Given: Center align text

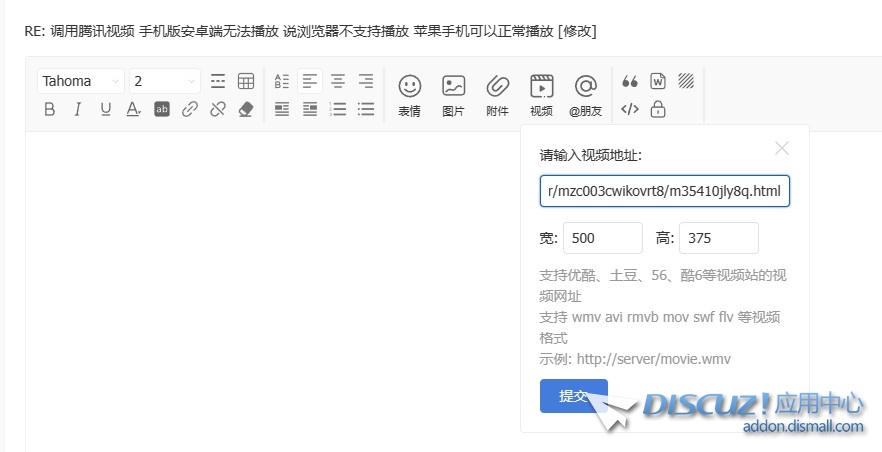Looking at the screenshot, I should click(x=338, y=81).
